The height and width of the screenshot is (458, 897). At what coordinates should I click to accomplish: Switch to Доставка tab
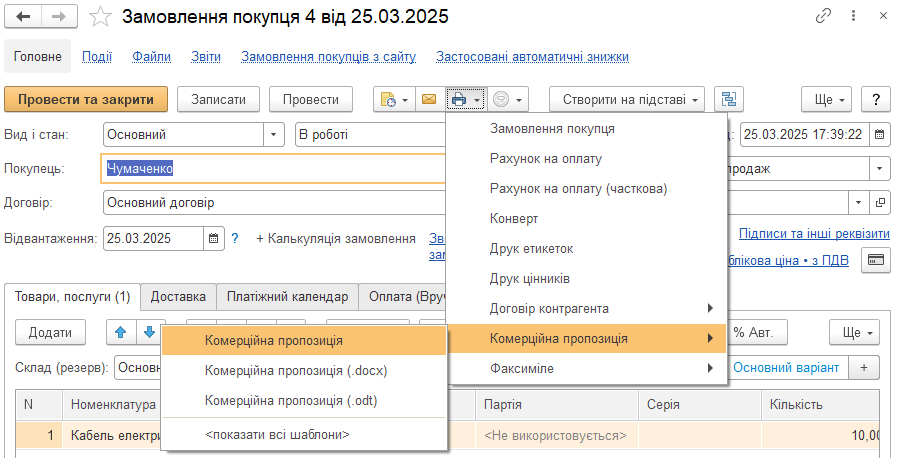pos(178,297)
